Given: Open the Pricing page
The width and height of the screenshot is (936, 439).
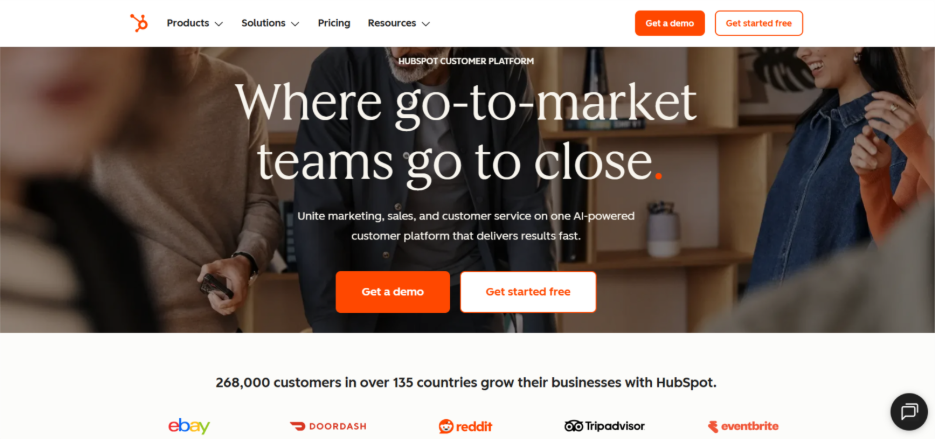Looking at the screenshot, I should point(334,23).
